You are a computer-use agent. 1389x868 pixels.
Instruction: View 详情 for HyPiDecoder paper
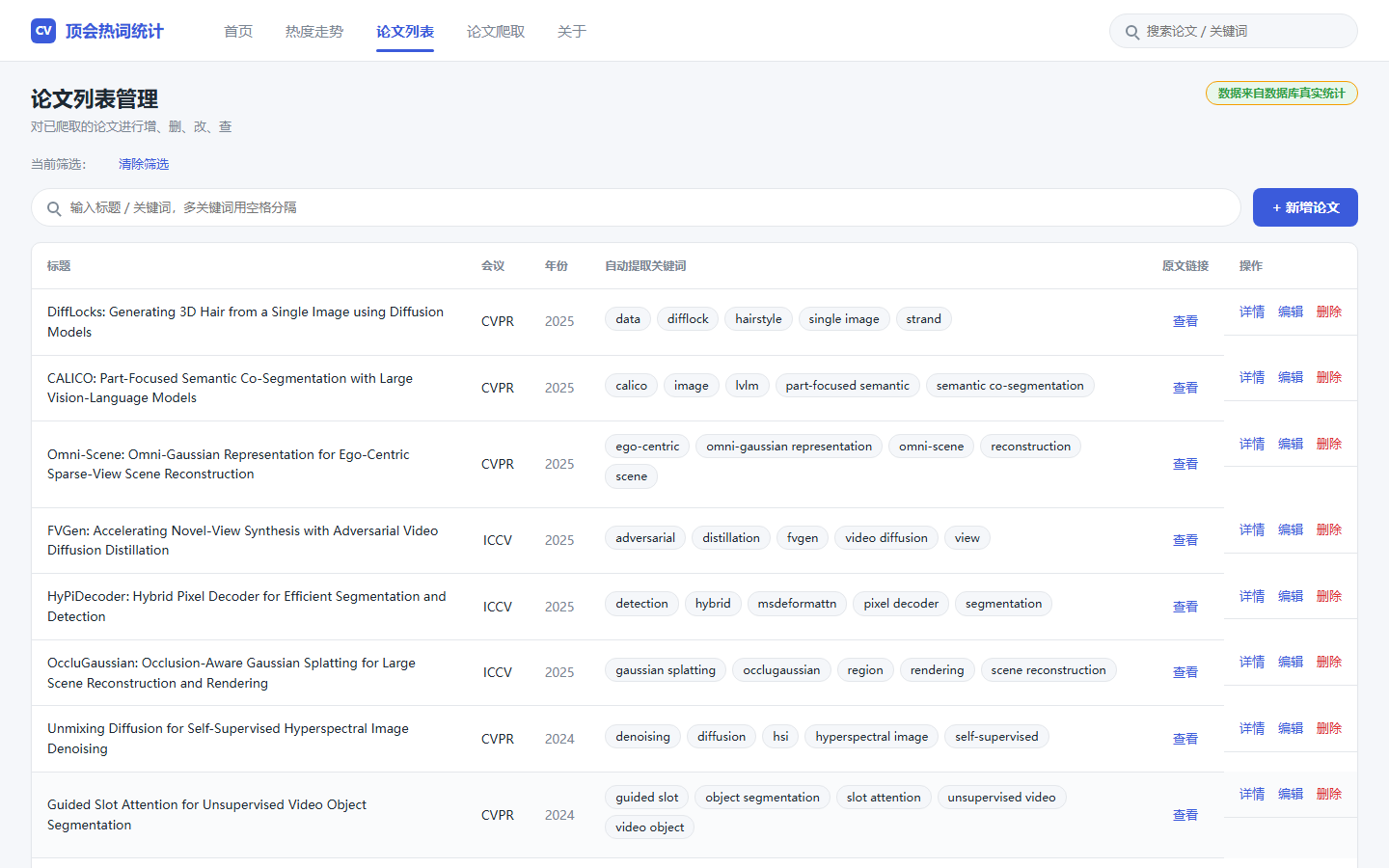pos(1252,596)
